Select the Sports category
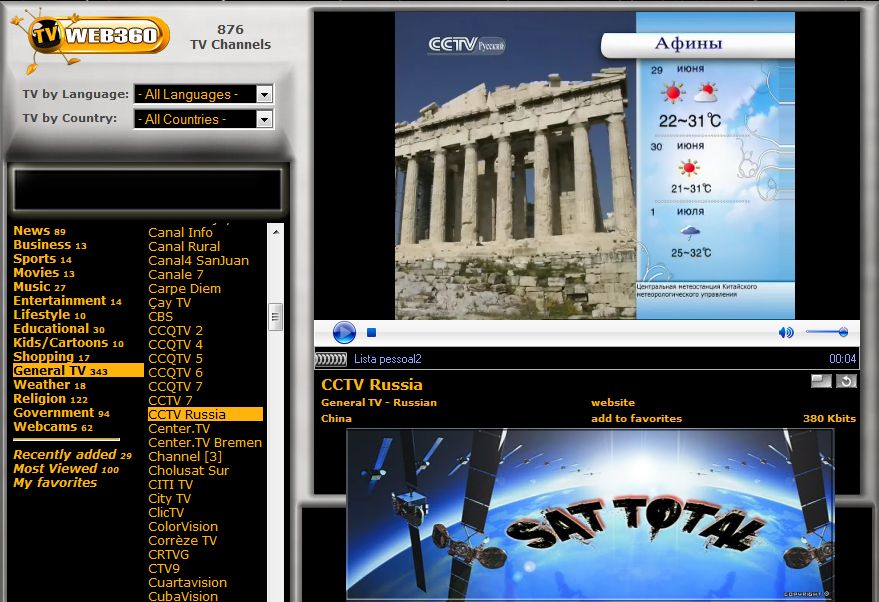Image resolution: width=879 pixels, height=602 pixels. coord(43,259)
